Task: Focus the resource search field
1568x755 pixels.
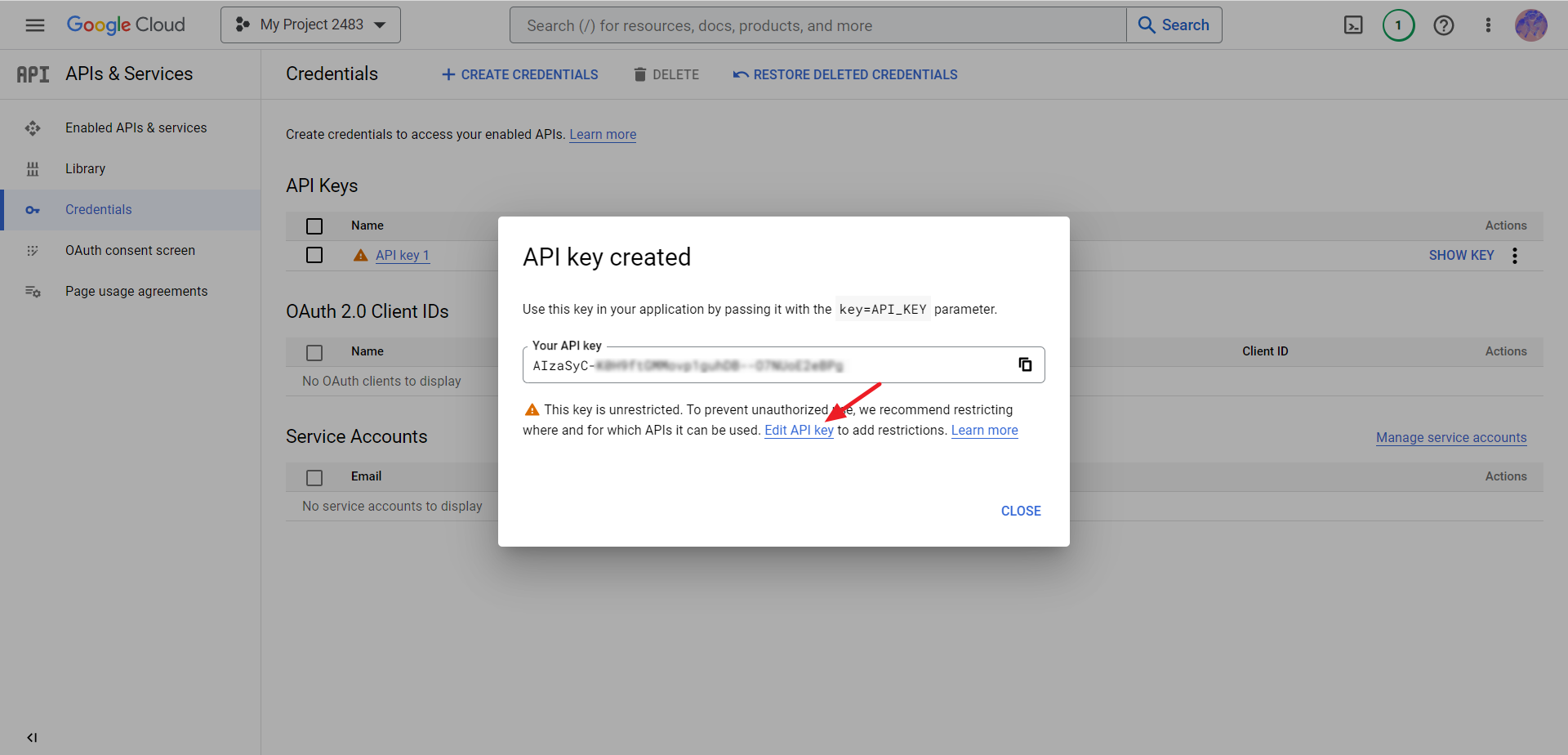Action: (817, 25)
